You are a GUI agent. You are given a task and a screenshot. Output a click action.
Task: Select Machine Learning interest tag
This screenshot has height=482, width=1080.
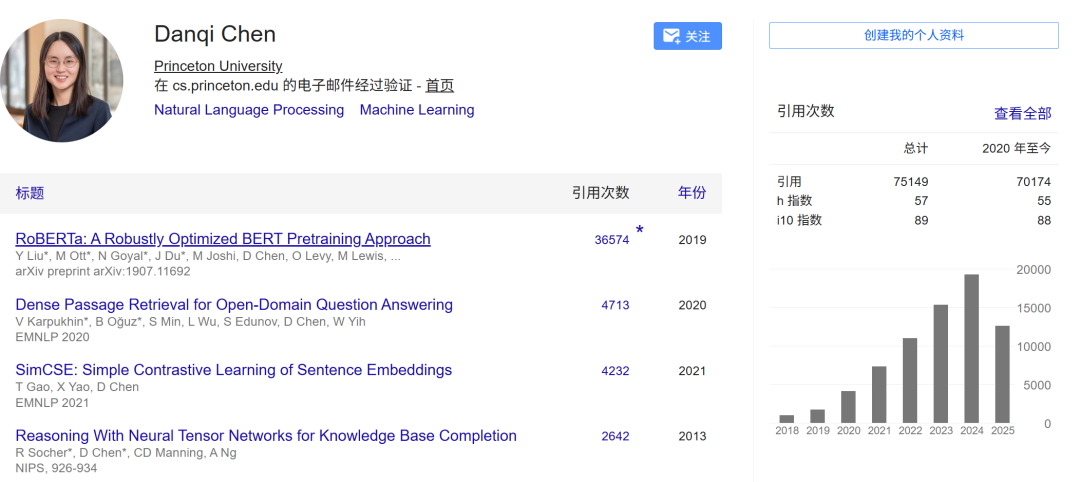(x=417, y=109)
